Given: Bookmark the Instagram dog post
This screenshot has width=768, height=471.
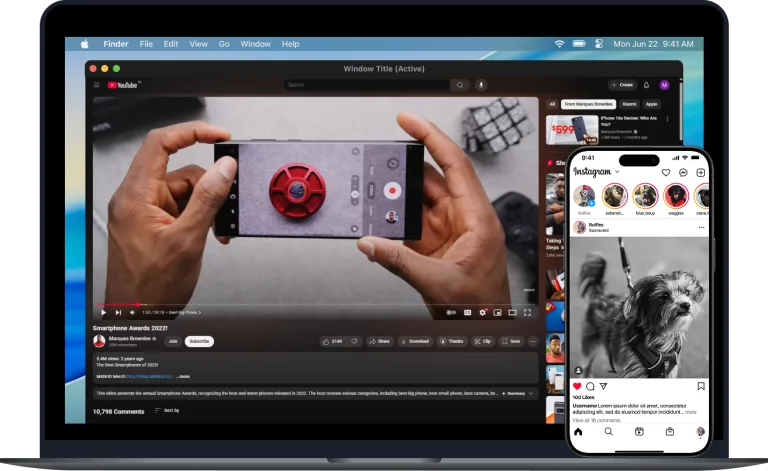Looking at the screenshot, I should coord(701,386).
